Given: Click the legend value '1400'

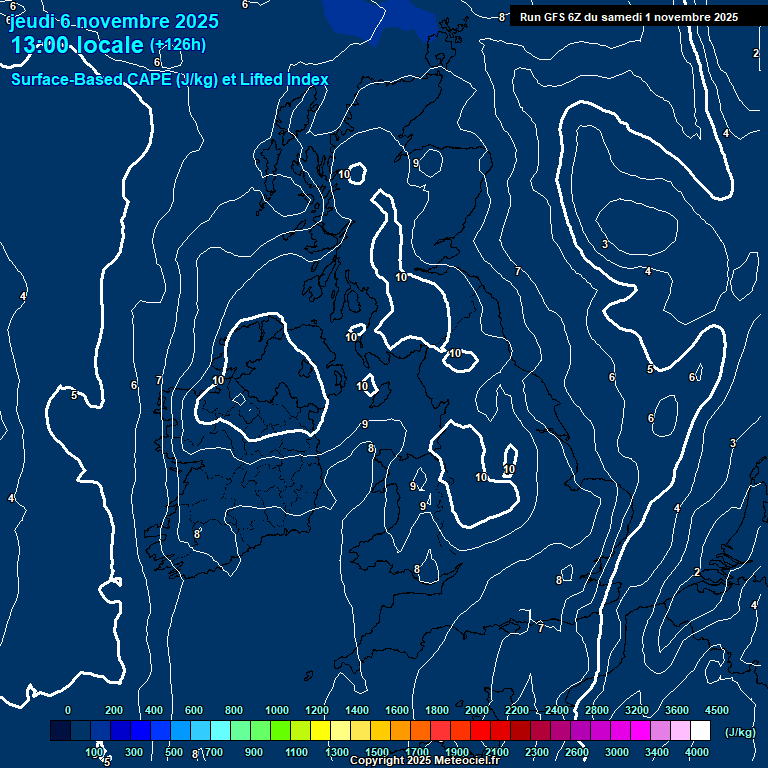Looking at the screenshot, I should pos(357,710).
